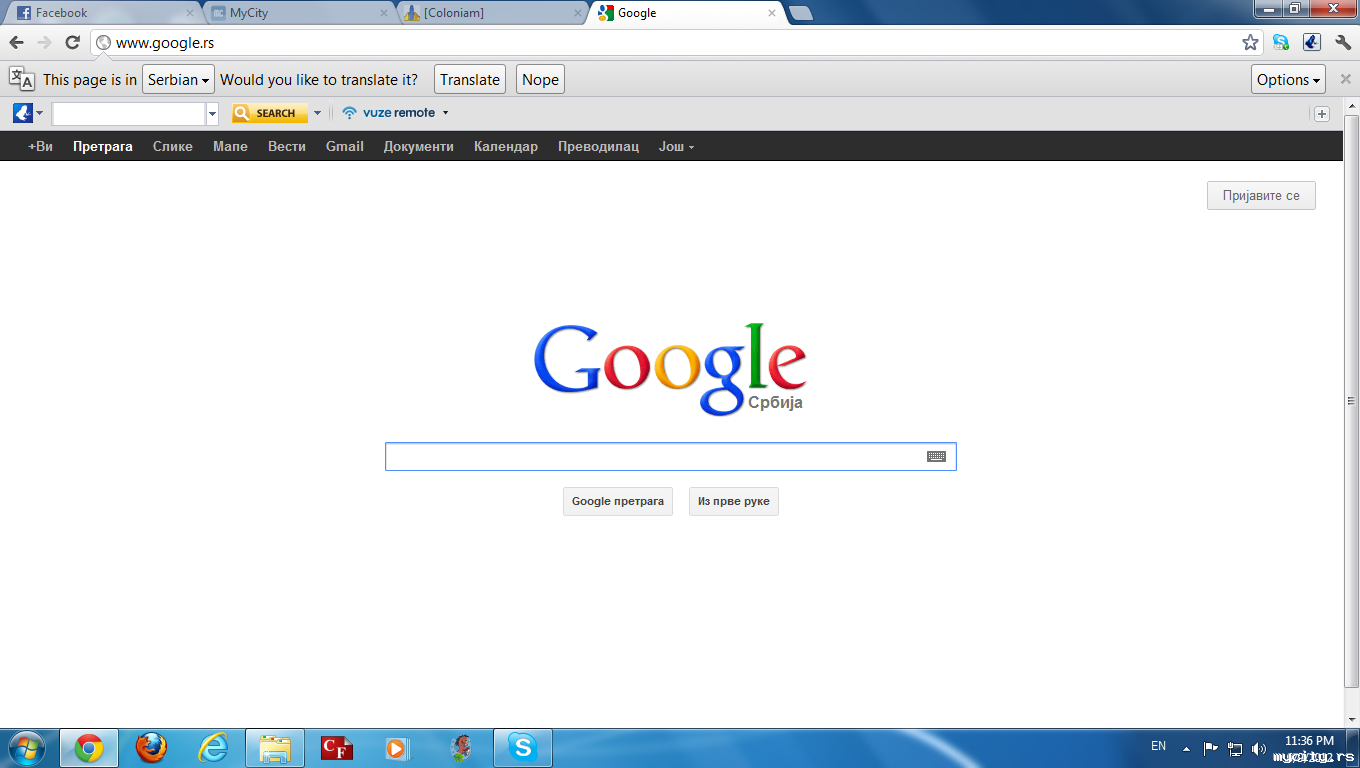Click the blue bird extension icon beside the address bar

pyautogui.click(x=1312, y=42)
